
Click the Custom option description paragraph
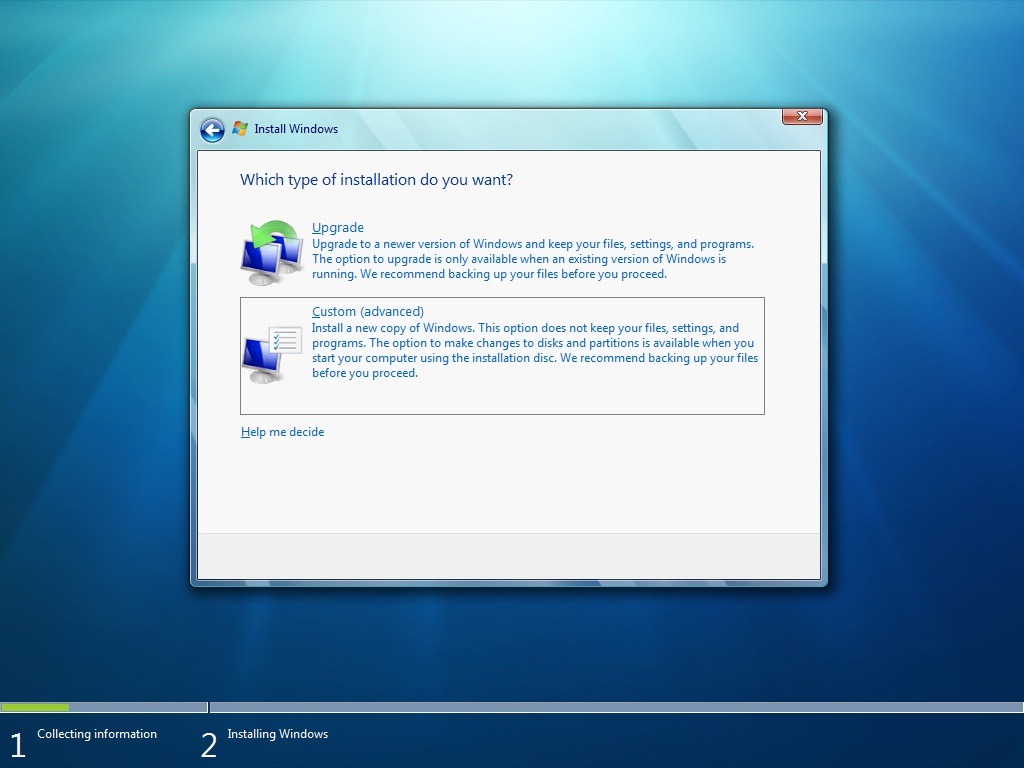point(535,351)
